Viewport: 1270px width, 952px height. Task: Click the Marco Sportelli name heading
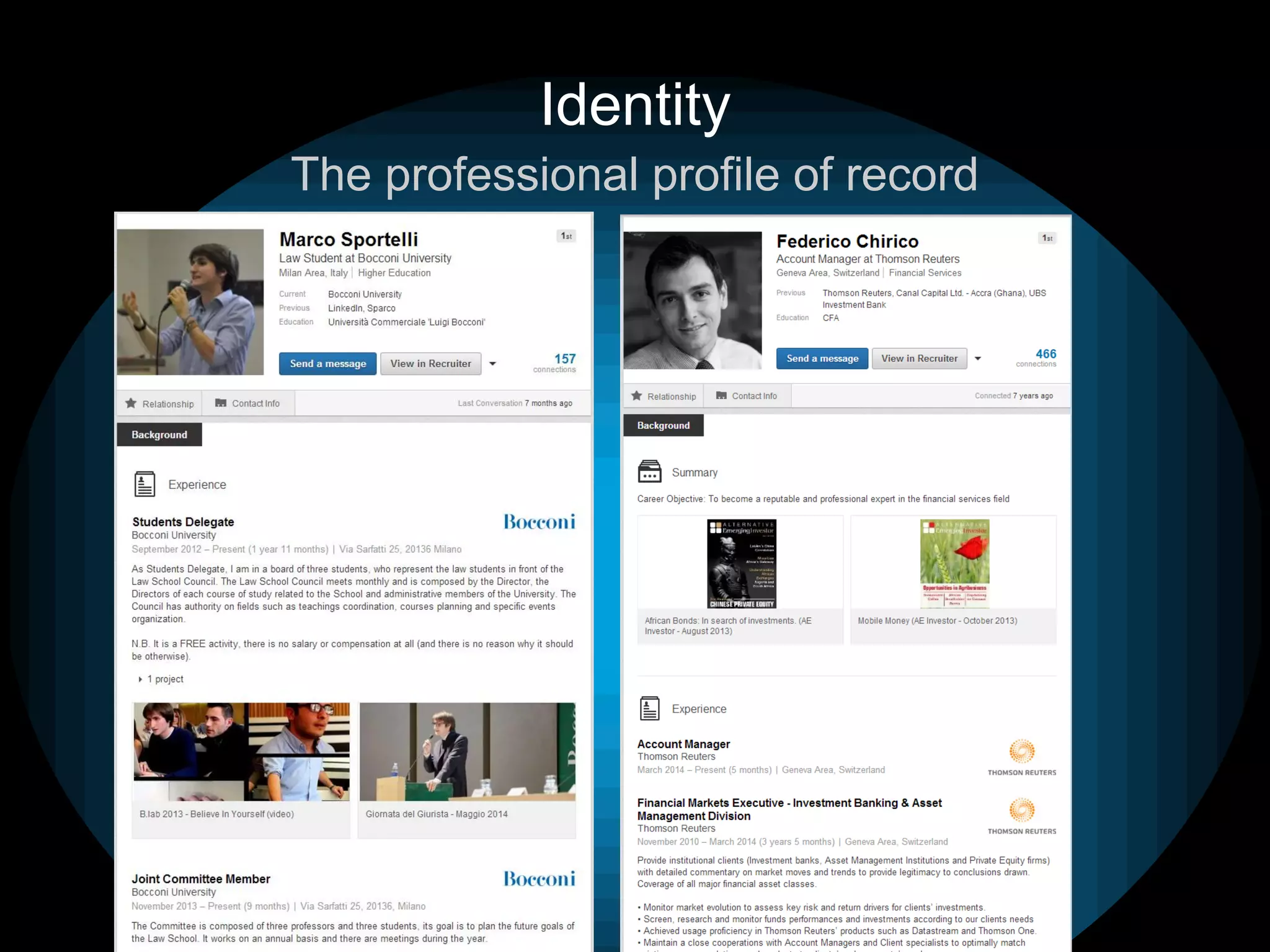point(349,239)
